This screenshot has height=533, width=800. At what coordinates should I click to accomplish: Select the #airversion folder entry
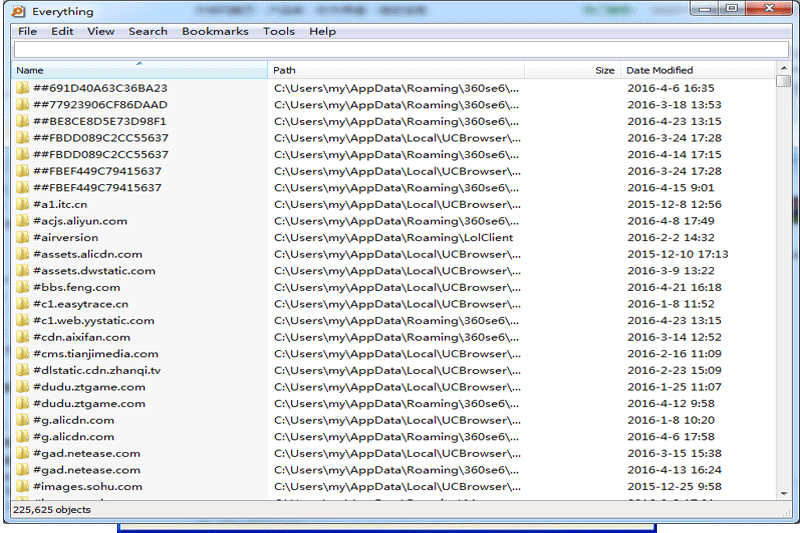coord(65,238)
